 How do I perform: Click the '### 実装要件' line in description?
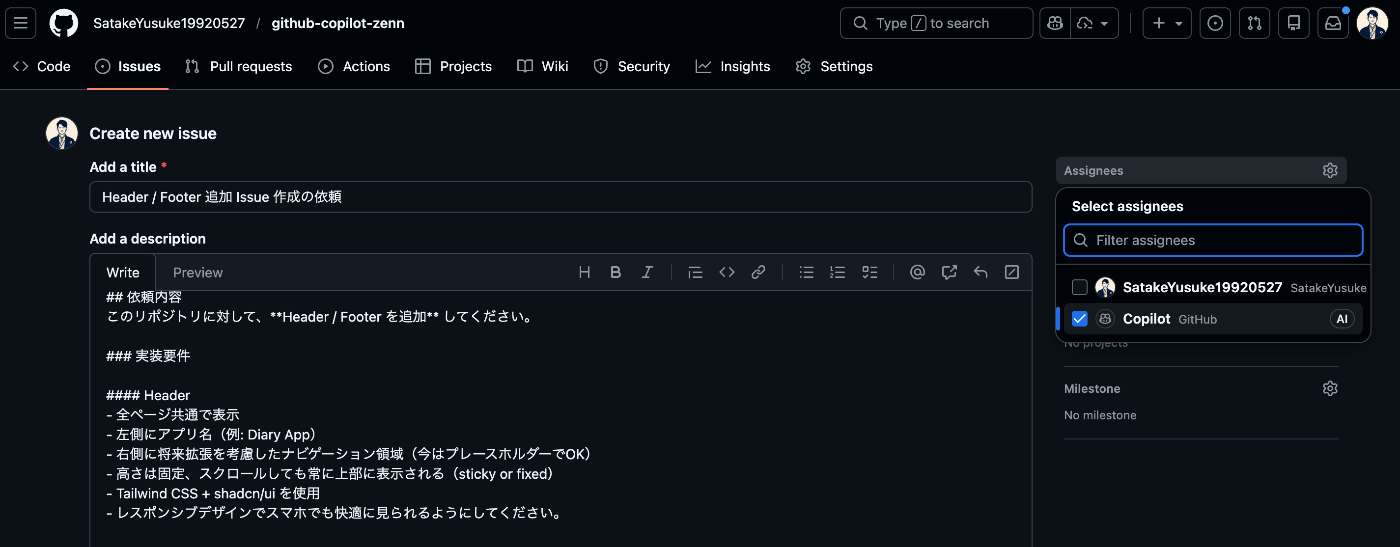148,356
